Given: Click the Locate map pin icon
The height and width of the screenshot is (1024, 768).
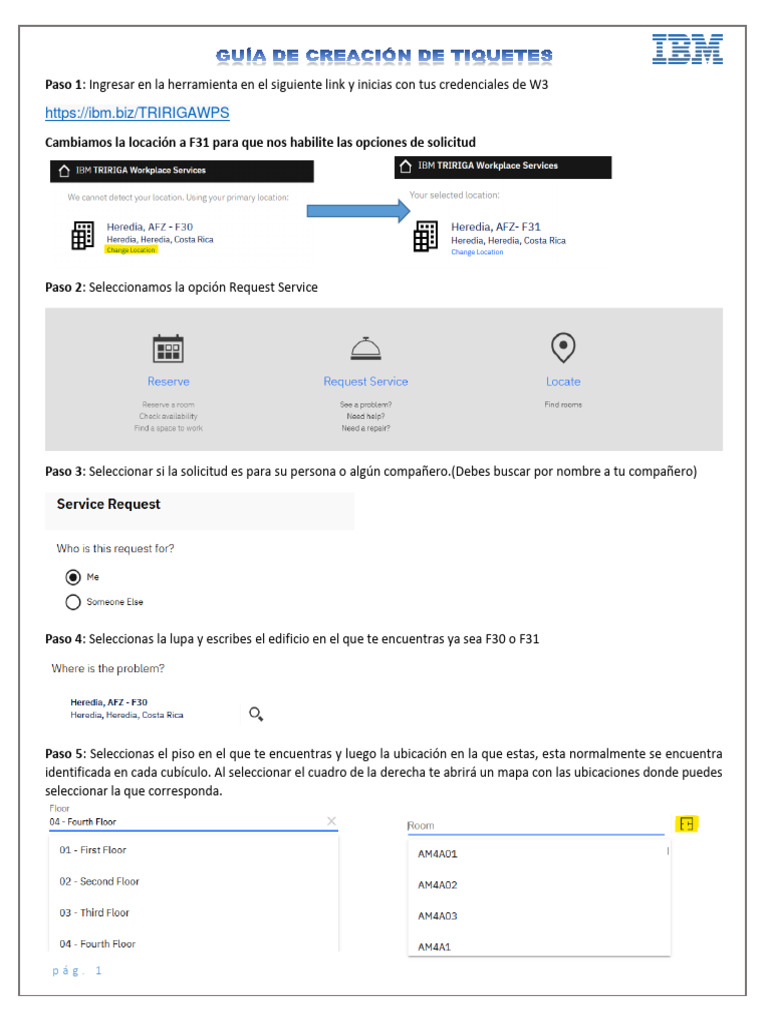Looking at the screenshot, I should (563, 347).
